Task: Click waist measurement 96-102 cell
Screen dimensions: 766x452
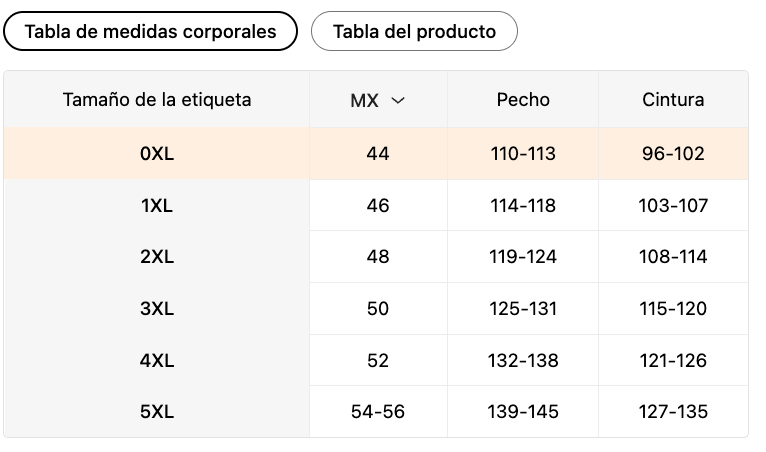Action: pyautogui.click(x=673, y=154)
